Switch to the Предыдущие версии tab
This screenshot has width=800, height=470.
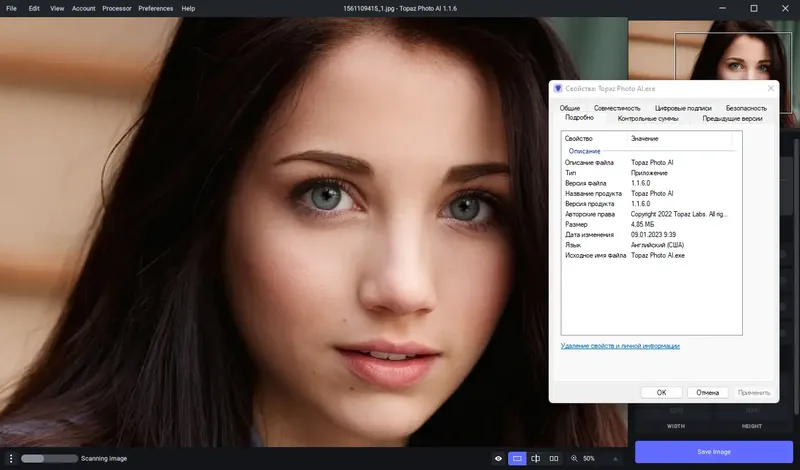pos(732,118)
